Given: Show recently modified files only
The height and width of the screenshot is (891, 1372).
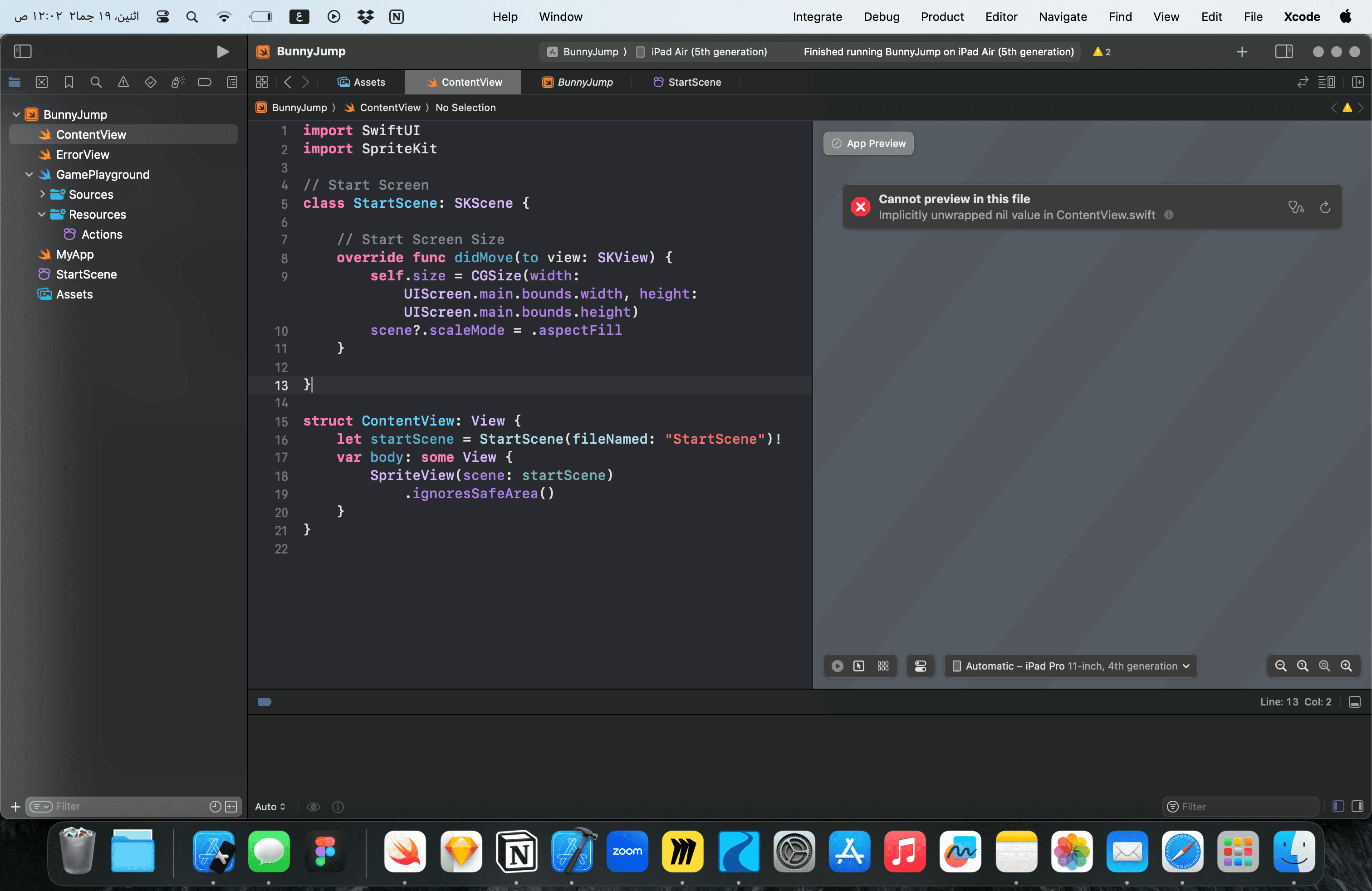Looking at the screenshot, I should [x=215, y=807].
